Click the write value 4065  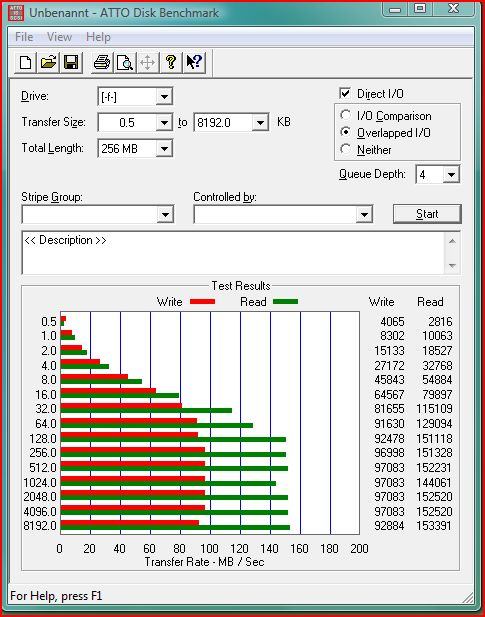(392, 321)
